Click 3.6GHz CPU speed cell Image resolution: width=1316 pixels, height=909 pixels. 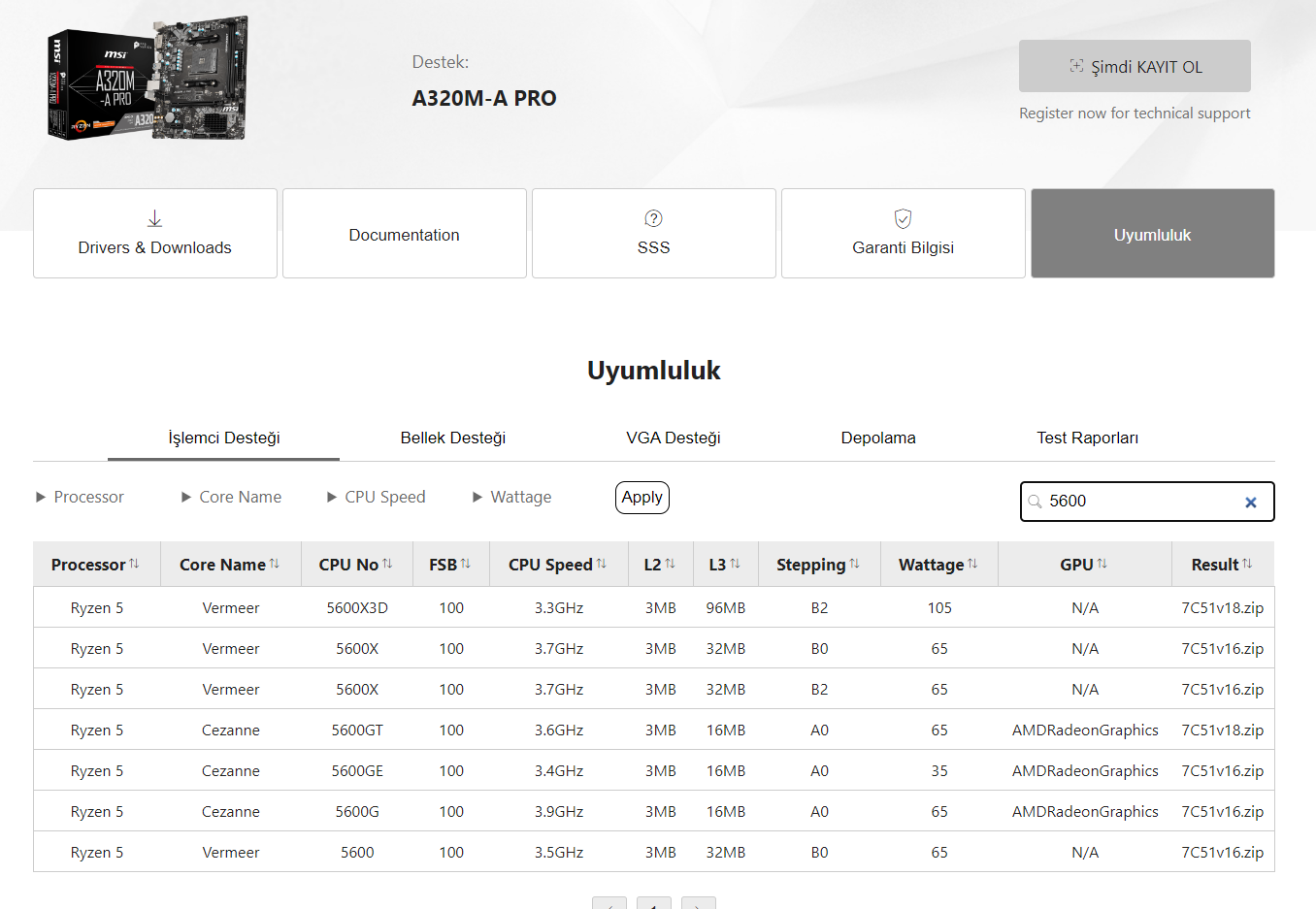tap(559, 730)
